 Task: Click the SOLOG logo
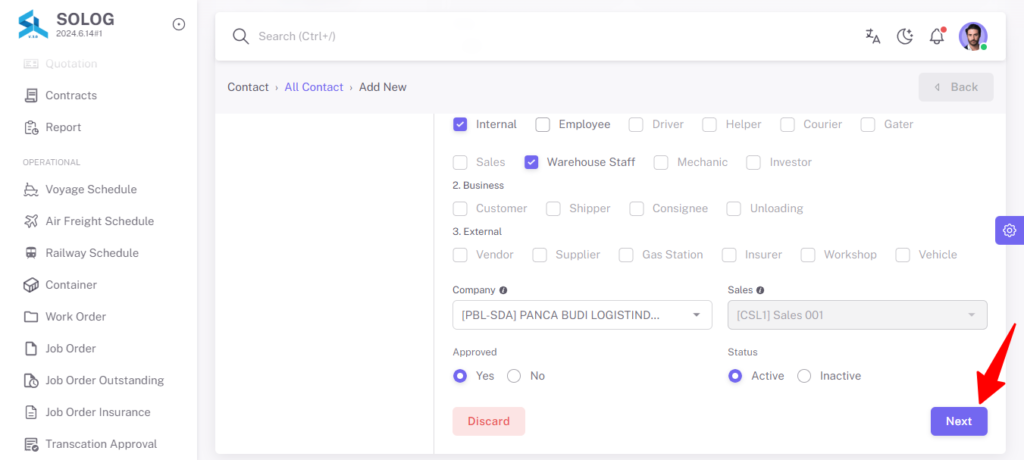pos(33,24)
